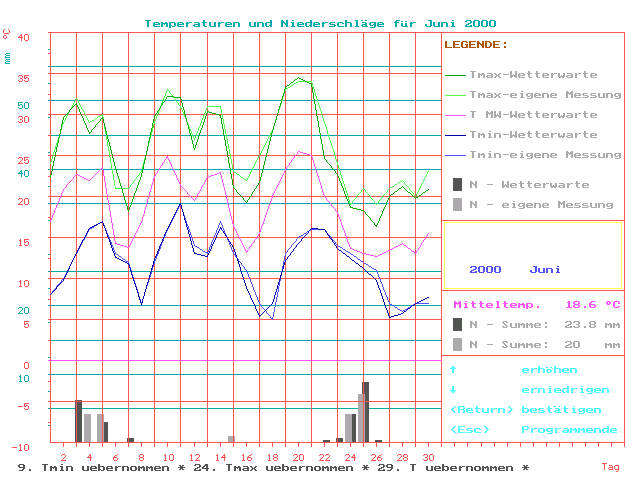640x480 pixels.
Task: Select the T MW-Wetterwarte legend entry
Action: click(x=532, y=115)
